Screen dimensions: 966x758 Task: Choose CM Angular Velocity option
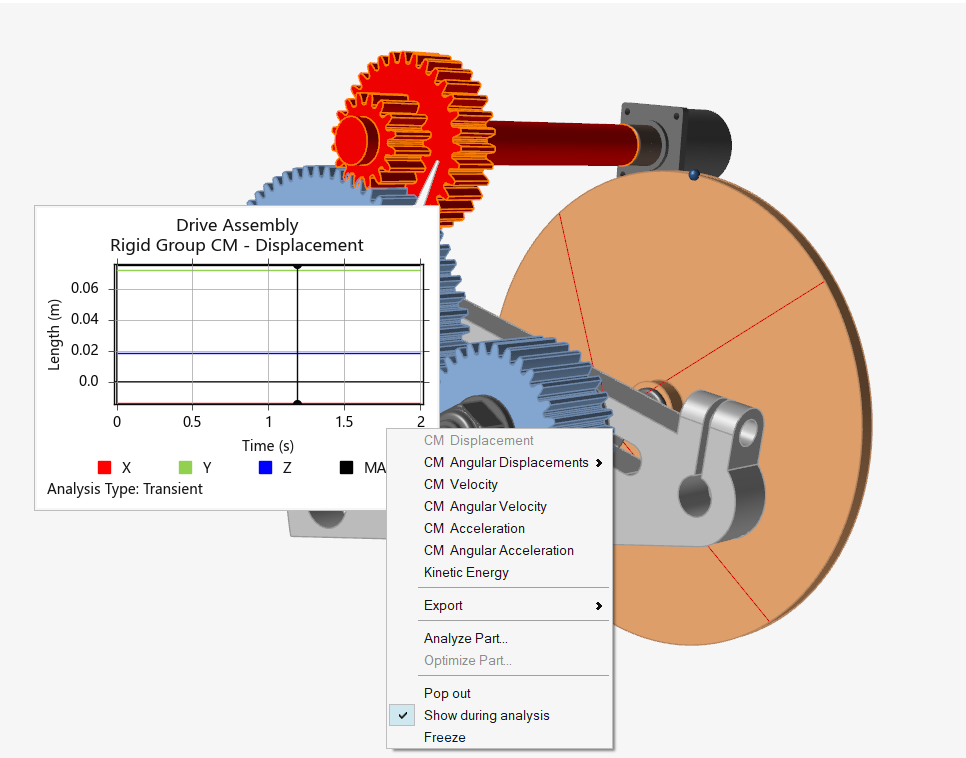pyautogui.click(x=485, y=507)
